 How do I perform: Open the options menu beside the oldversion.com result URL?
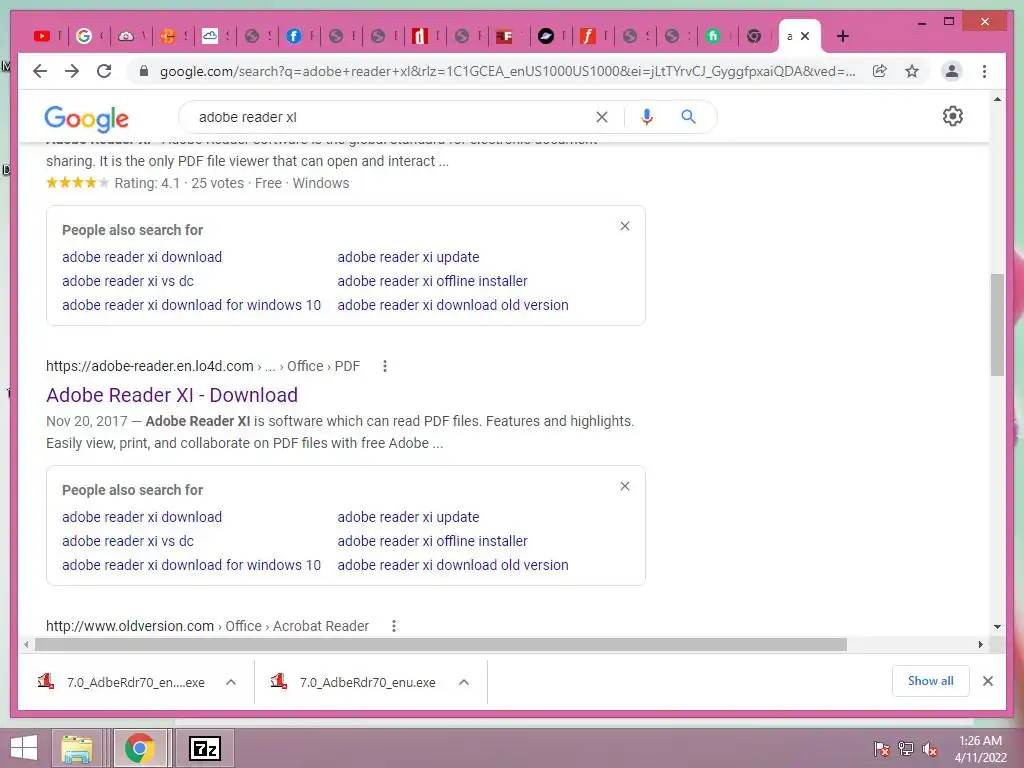(394, 626)
